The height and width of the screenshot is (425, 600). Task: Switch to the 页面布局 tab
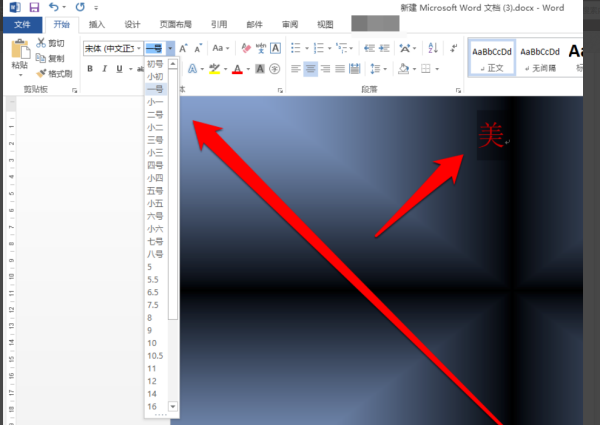pos(176,24)
